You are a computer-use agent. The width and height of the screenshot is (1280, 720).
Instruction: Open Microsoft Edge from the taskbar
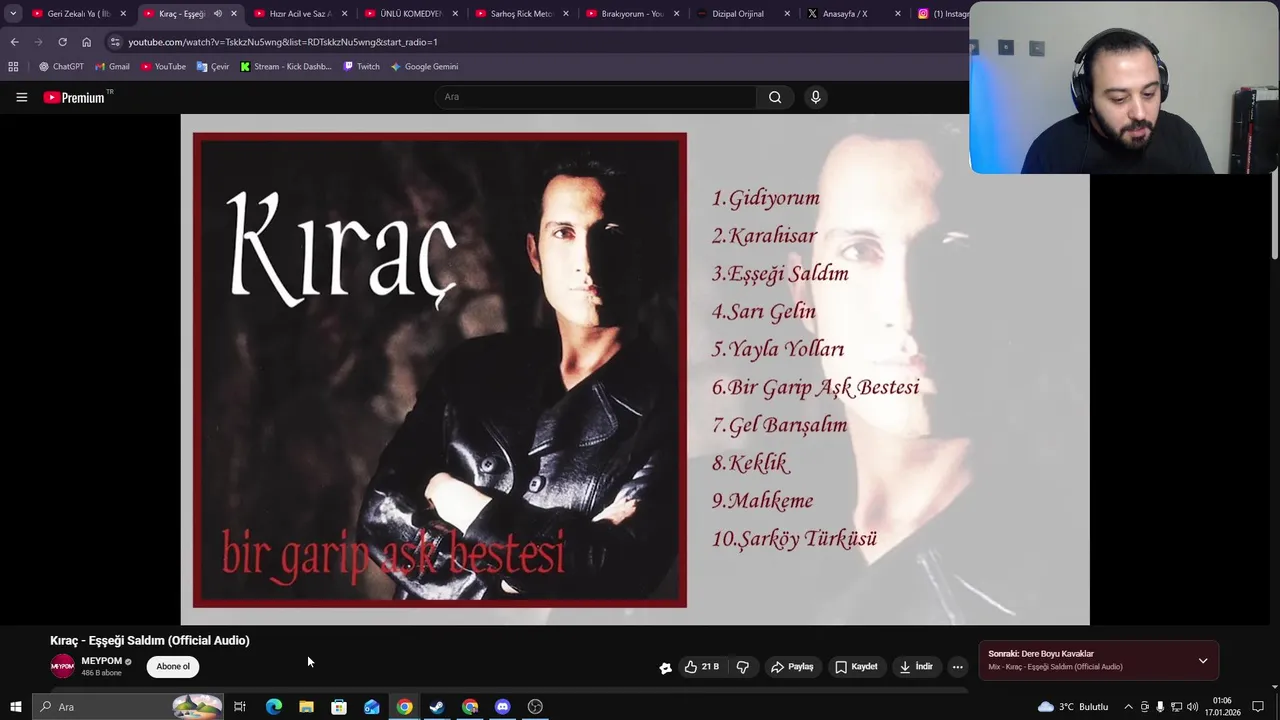(x=273, y=707)
